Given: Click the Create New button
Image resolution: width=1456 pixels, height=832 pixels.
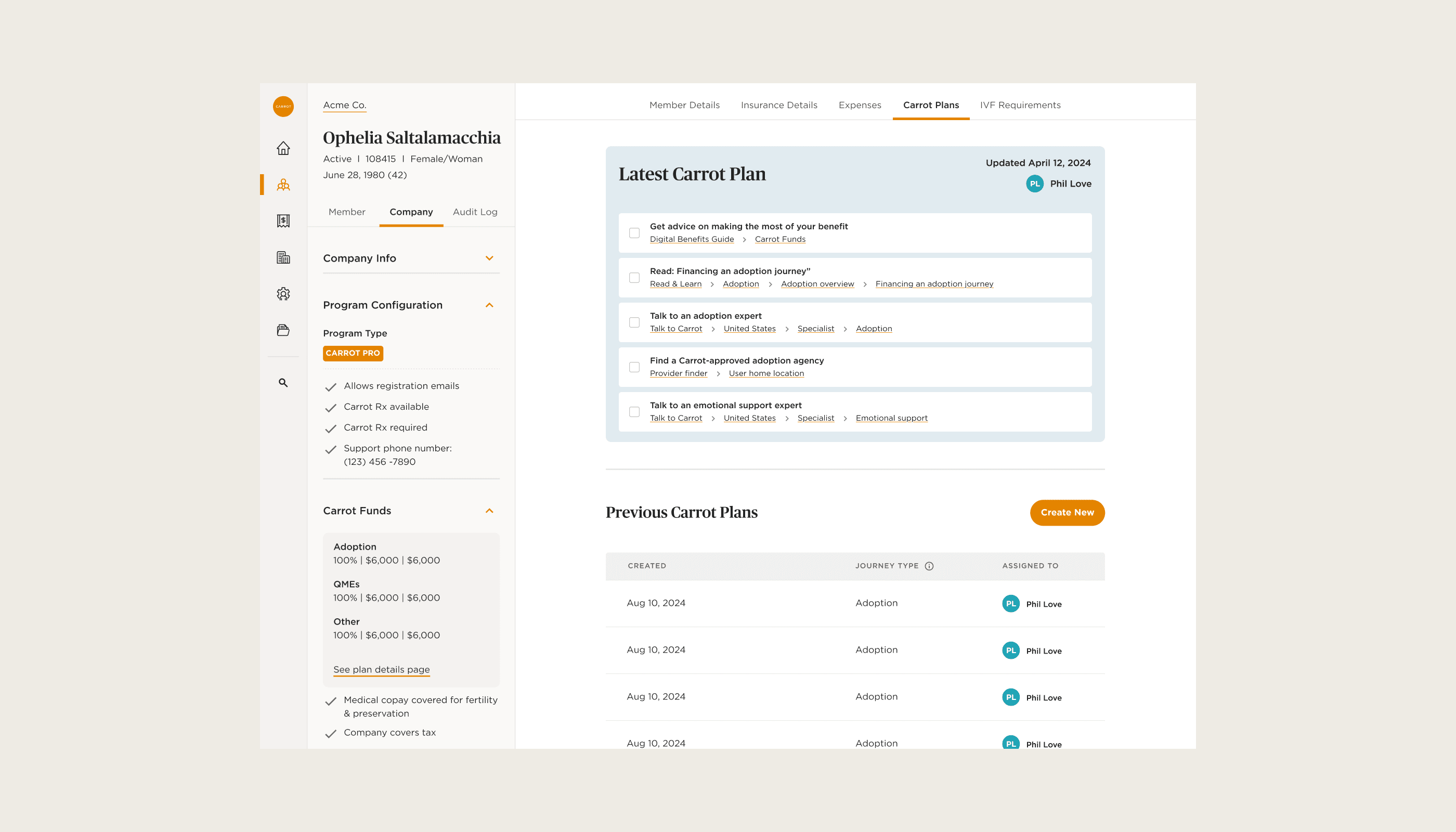Looking at the screenshot, I should click(x=1067, y=513).
